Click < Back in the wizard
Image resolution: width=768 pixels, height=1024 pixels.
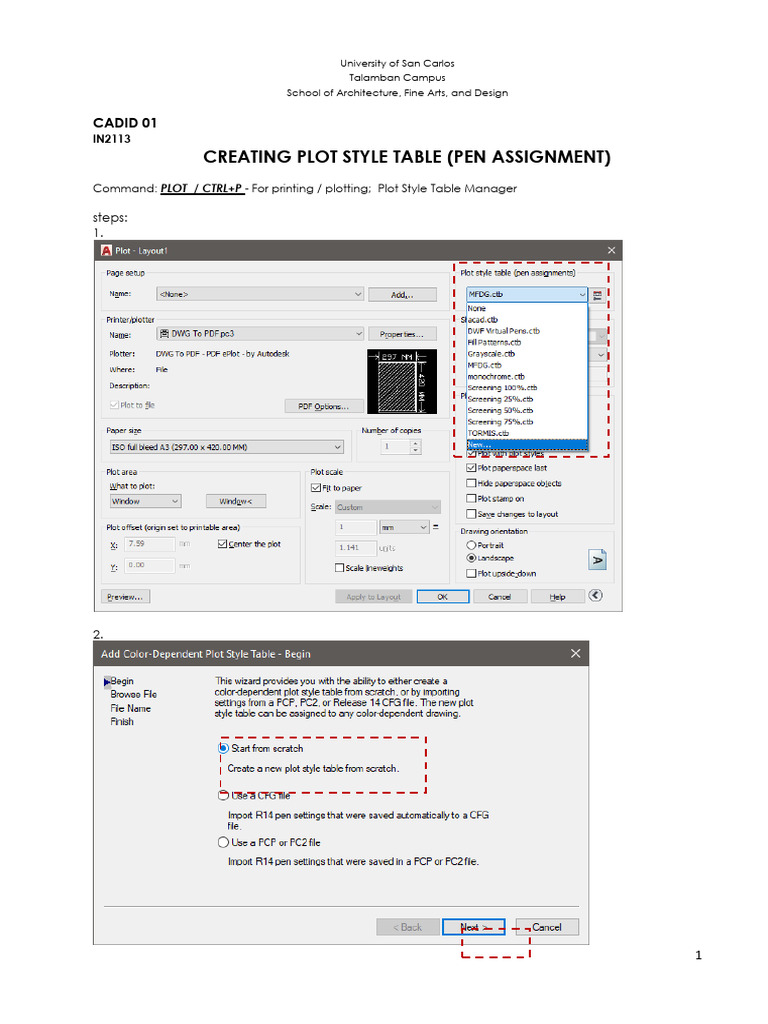pos(408,927)
